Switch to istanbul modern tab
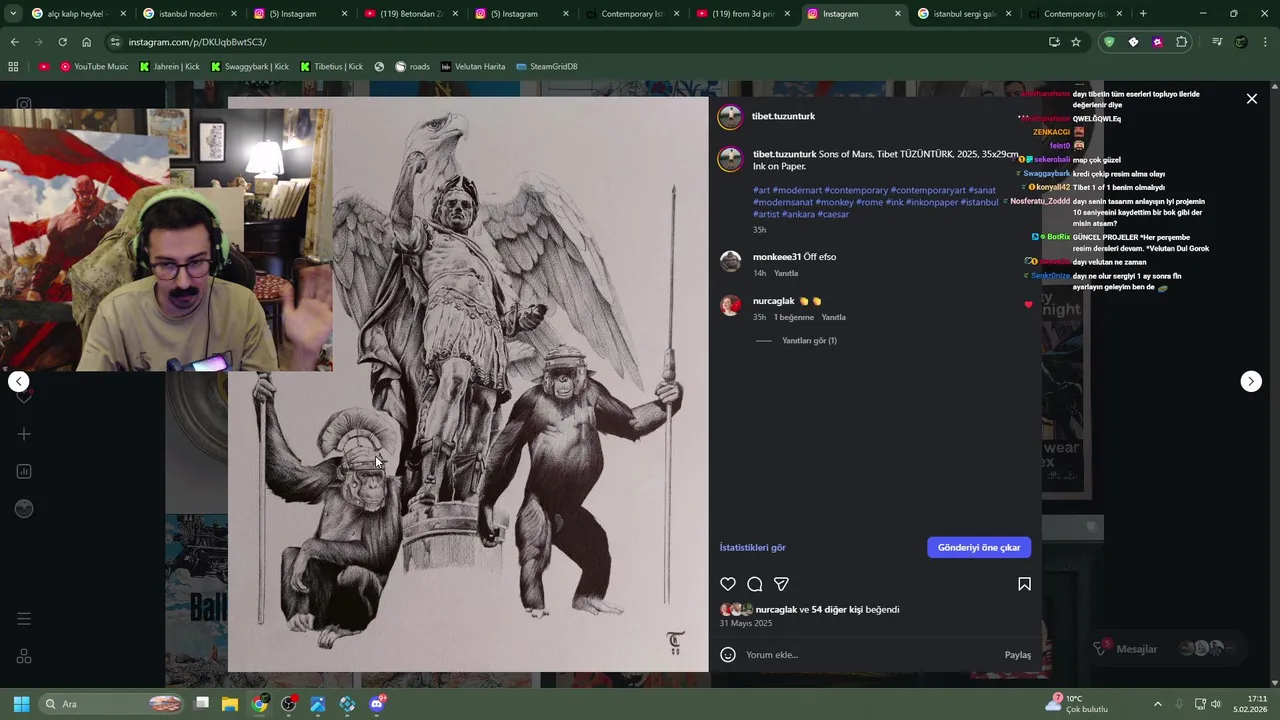 (186, 14)
